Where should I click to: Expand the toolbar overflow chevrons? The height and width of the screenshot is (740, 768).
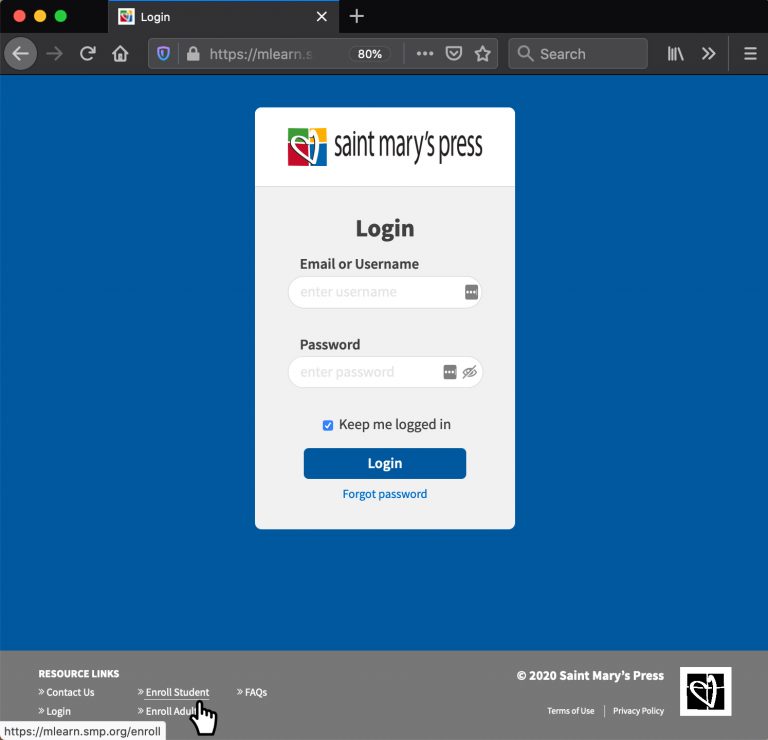[709, 54]
